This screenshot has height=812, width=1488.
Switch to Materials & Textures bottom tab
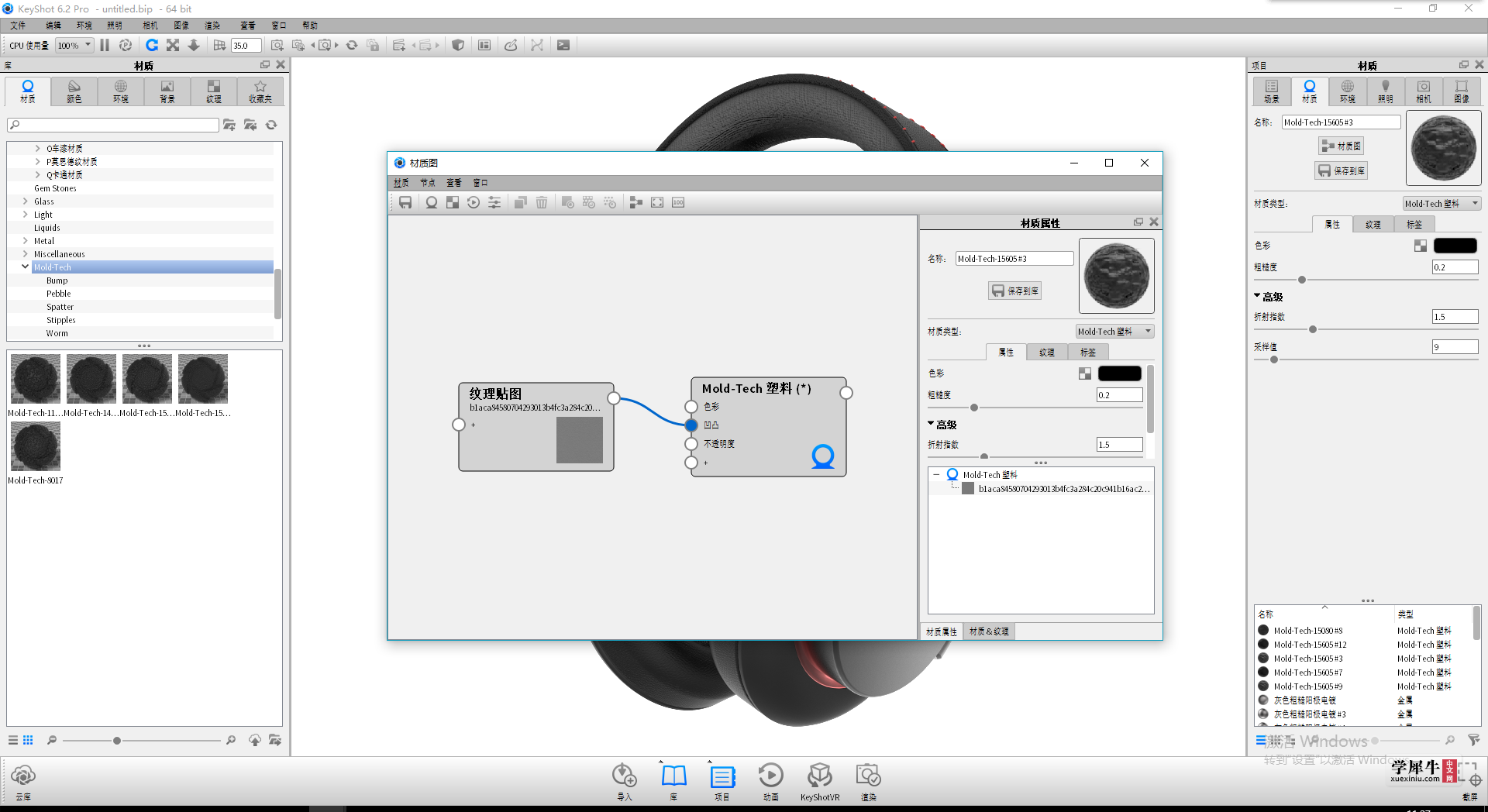point(989,631)
